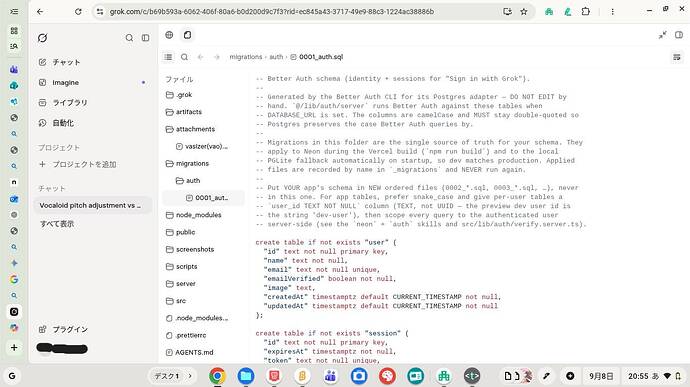This screenshot has height=387, width=690.
Task: Toggle Grok sidebar panel icon
Action: pyautogui.click(x=145, y=38)
